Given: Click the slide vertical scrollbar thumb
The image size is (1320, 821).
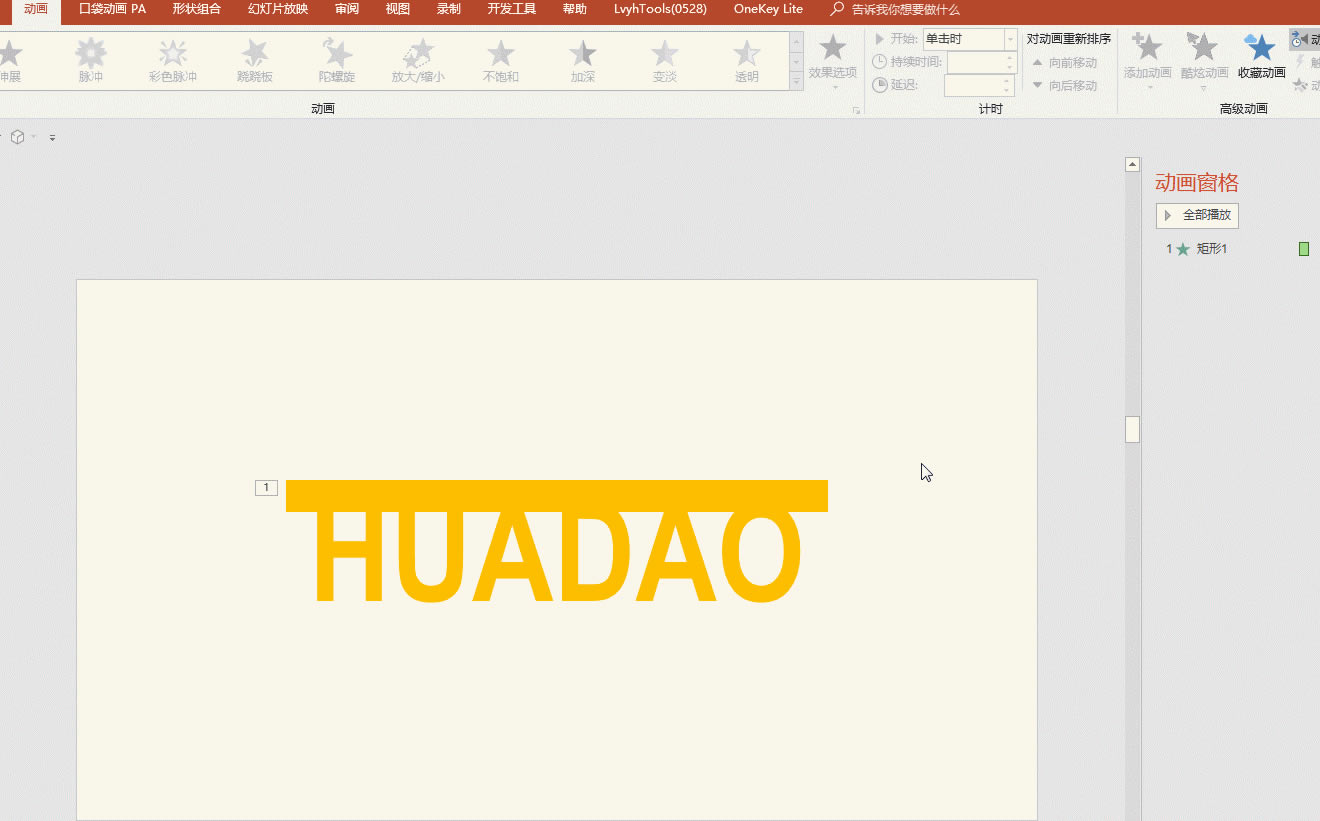Looking at the screenshot, I should pos(1133,429).
